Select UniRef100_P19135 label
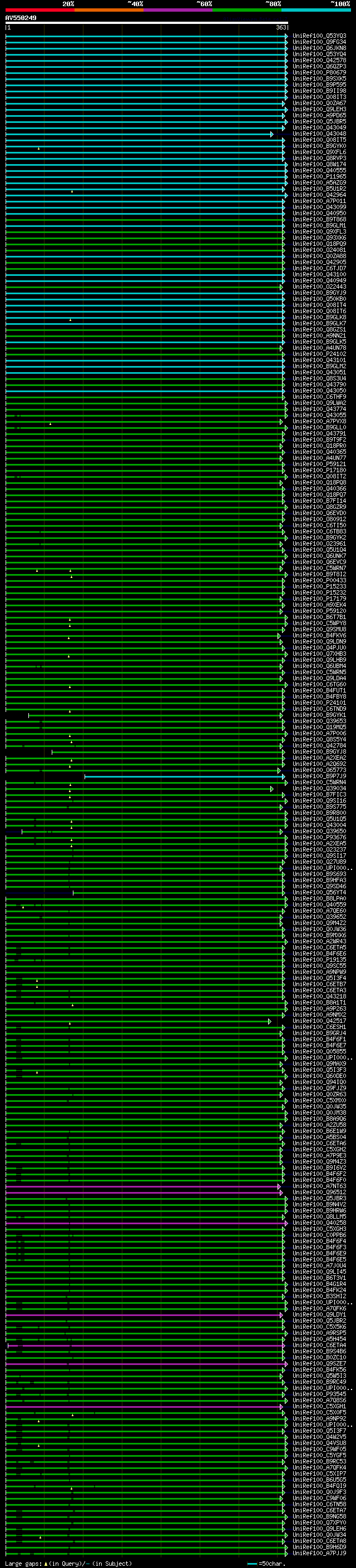The height and width of the screenshot is (1568, 356). (x=319, y=960)
